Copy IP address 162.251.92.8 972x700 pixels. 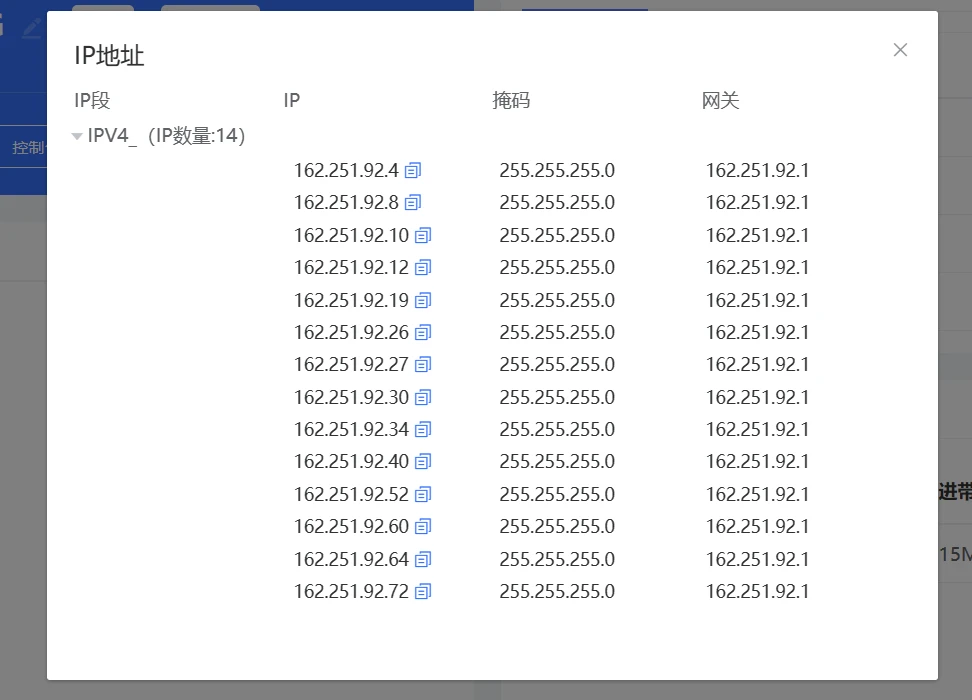click(x=413, y=203)
